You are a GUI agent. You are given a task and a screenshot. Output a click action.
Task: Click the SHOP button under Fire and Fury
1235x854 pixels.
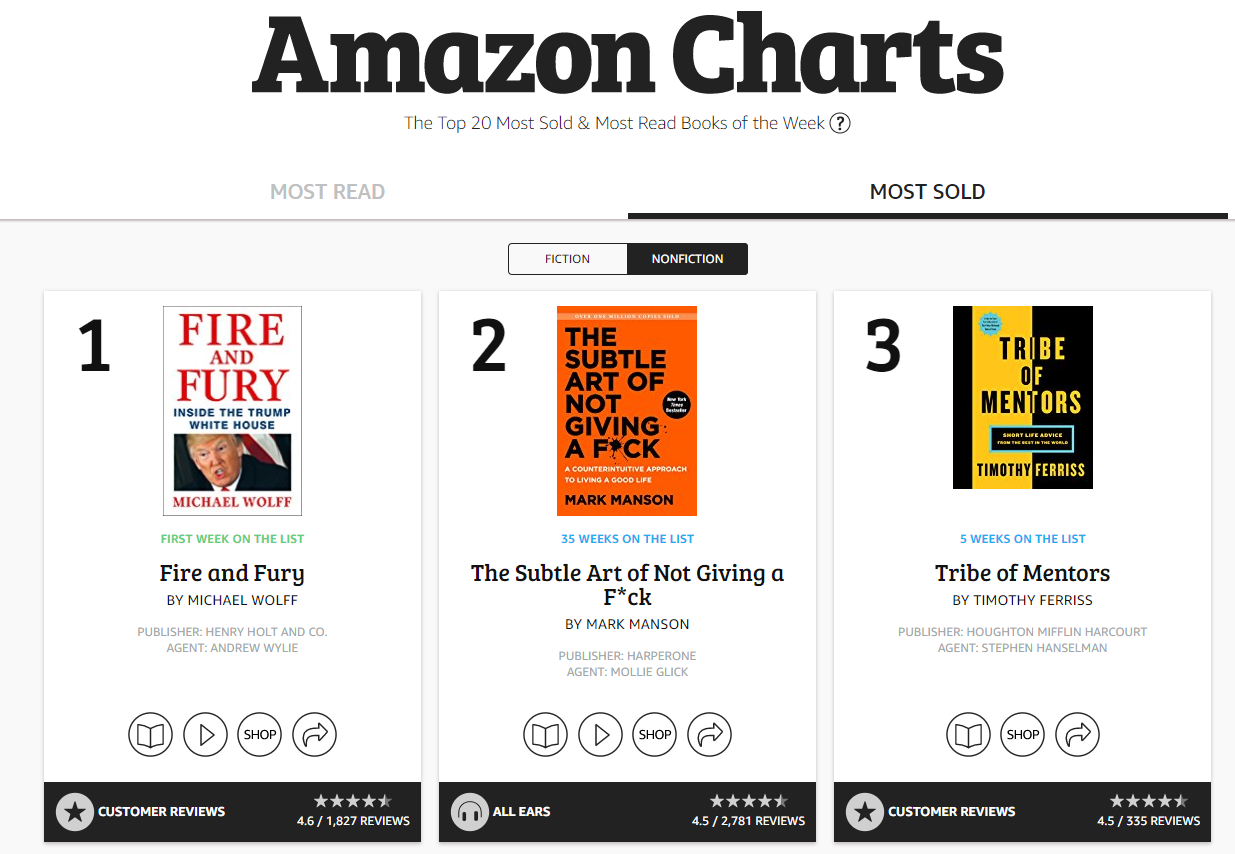coord(260,735)
